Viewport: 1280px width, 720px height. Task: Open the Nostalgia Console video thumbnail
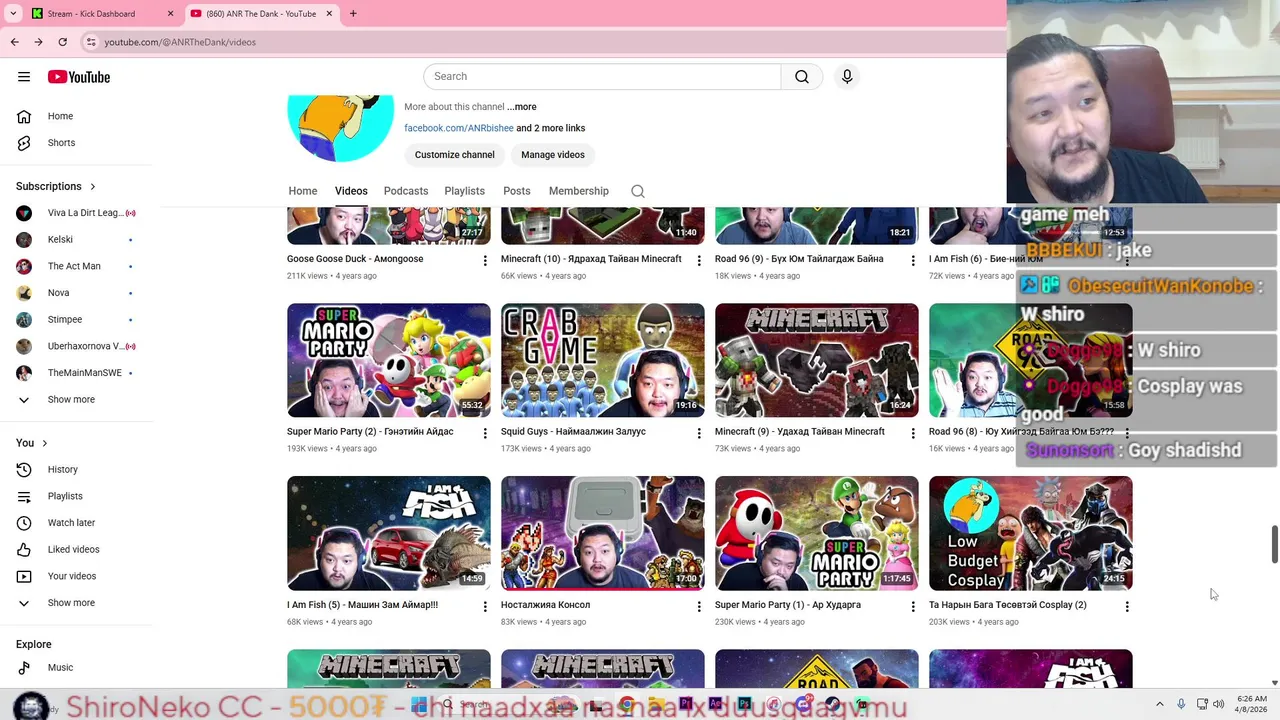pyautogui.click(x=603, y=533)
